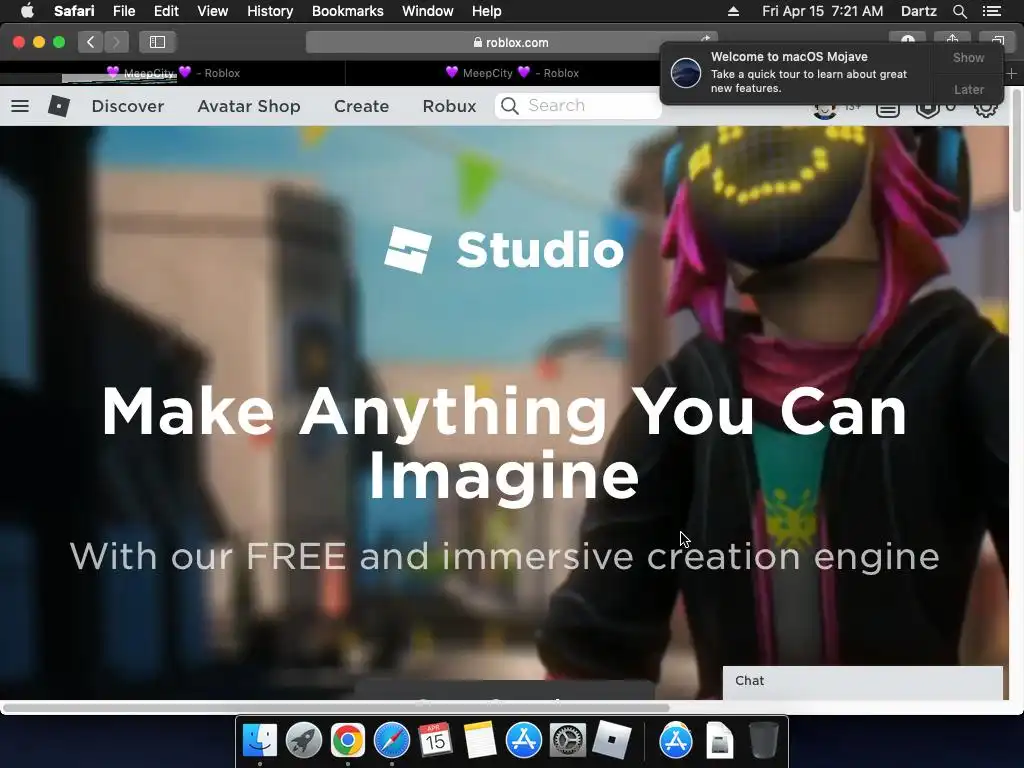Click Show on the Mojave notification
This screenshot has height=768, width=1024.
(x=968, y=57)
